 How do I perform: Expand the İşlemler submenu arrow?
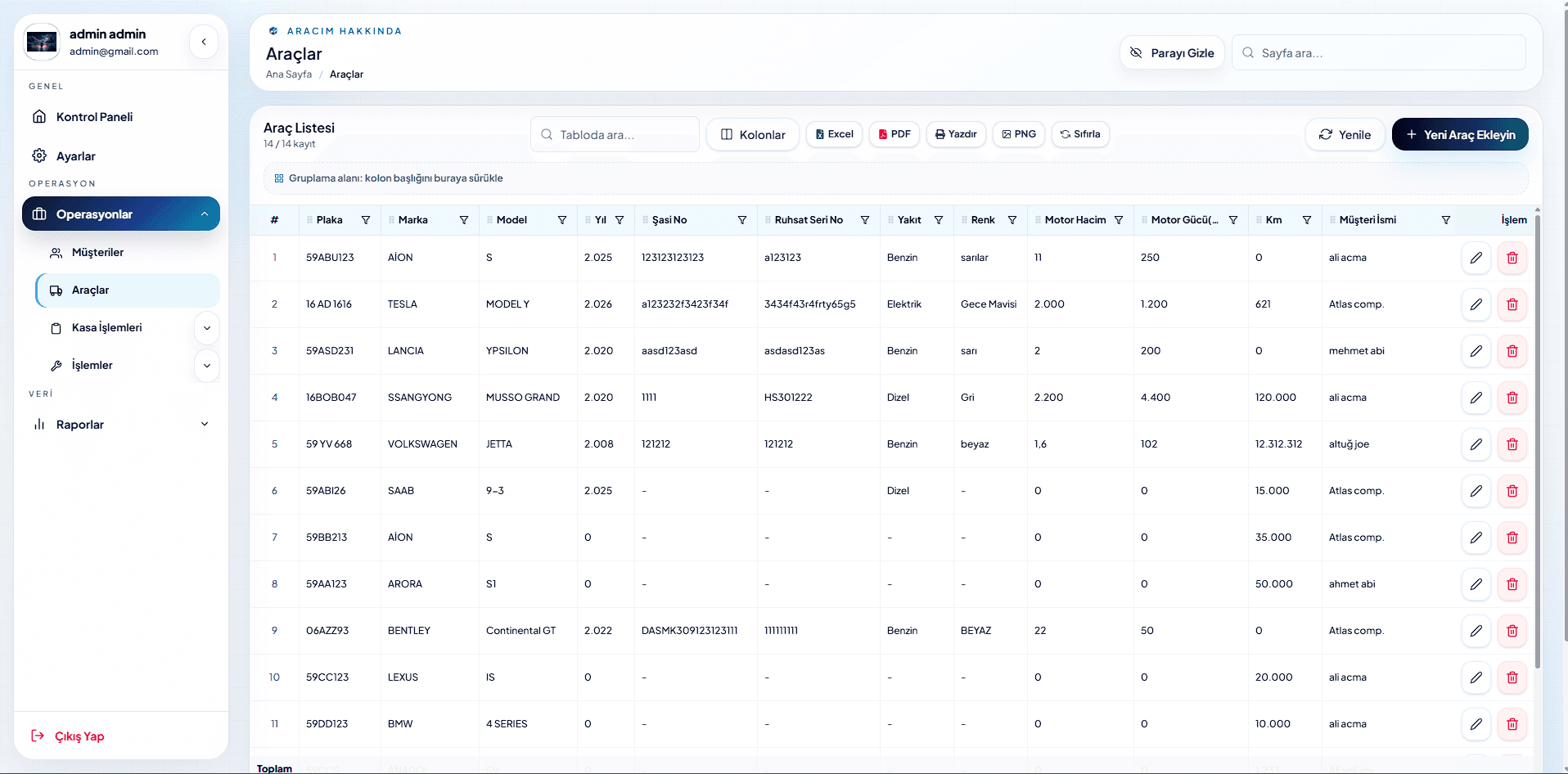tap(207, 366)
